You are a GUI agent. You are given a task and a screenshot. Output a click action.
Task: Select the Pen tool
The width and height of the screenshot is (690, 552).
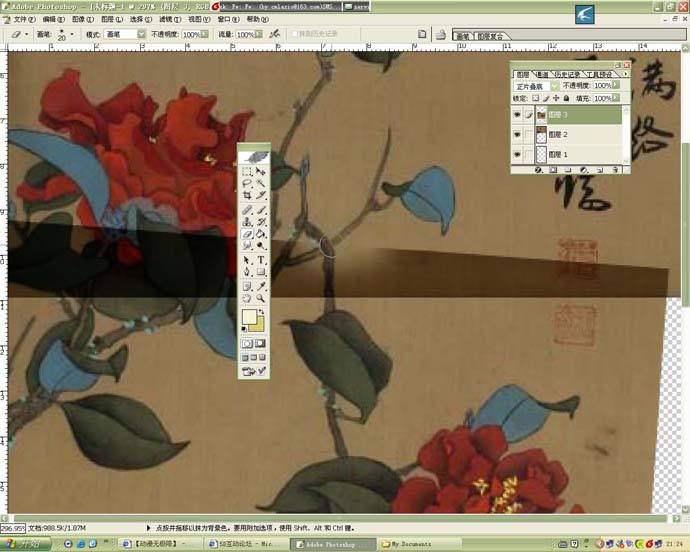[x=247, y=272]
